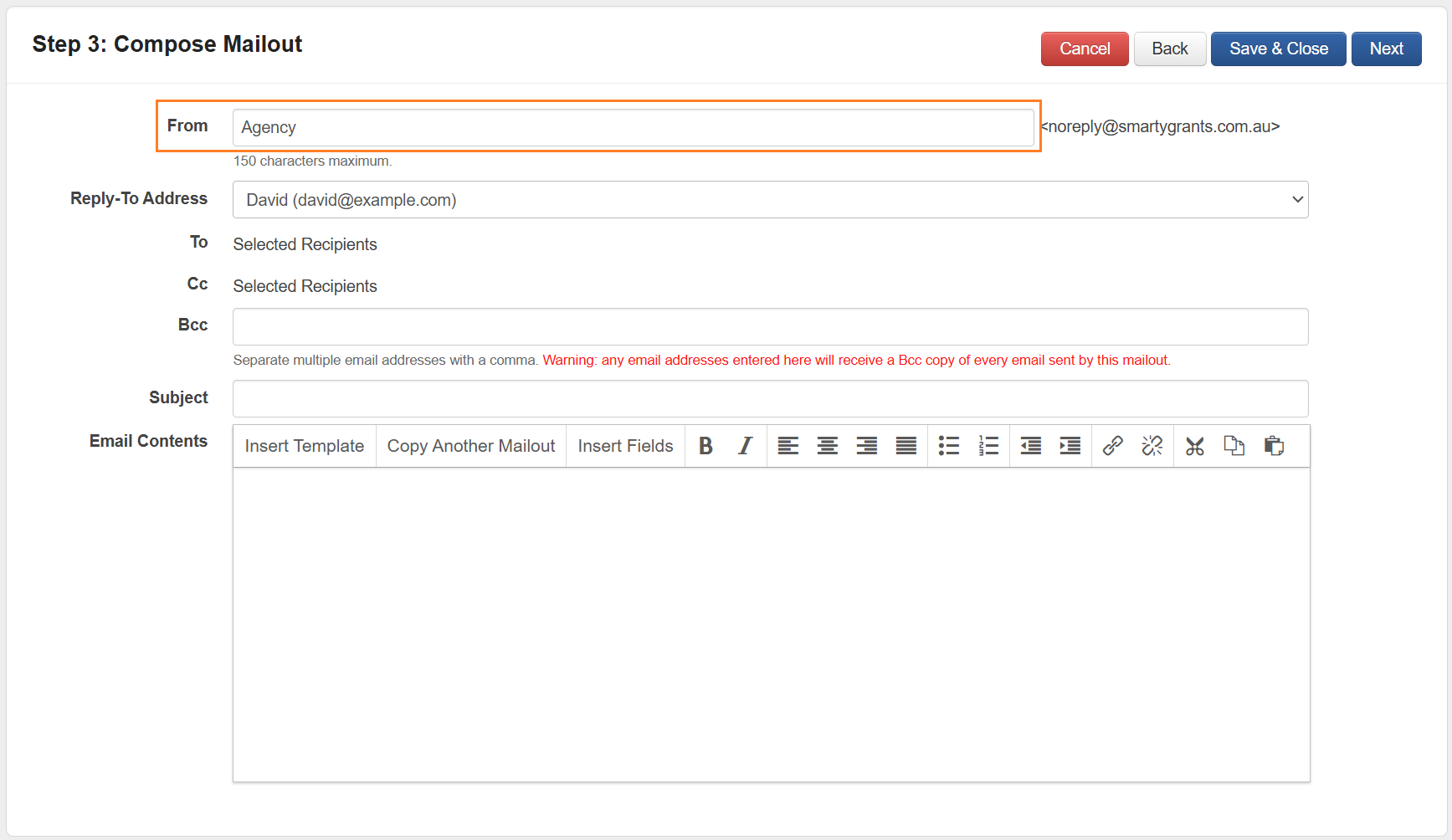Toggle italic text formatting
1452x840 pixels.
coord(745,446)
